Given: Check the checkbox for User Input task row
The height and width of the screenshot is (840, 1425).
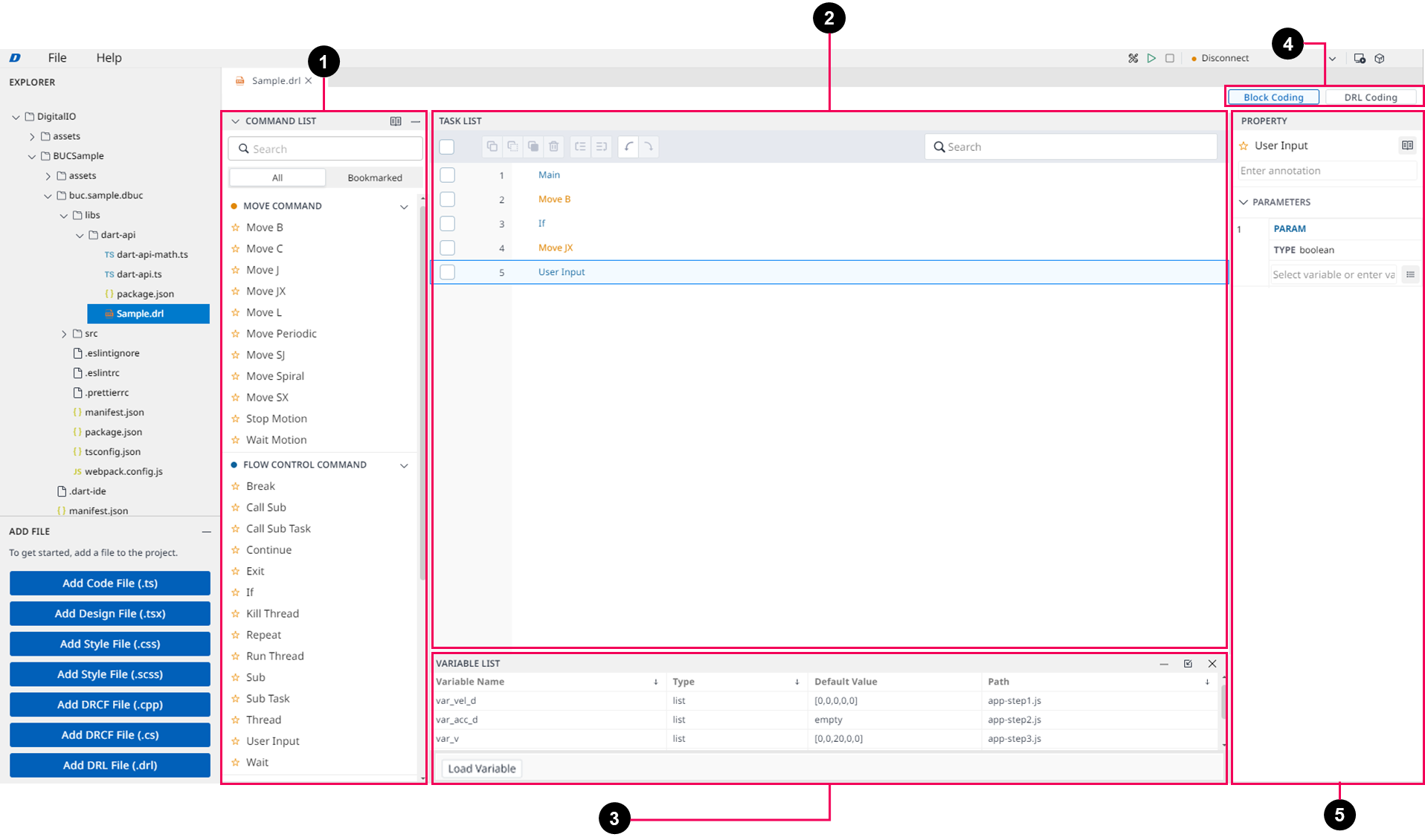Looking at the screenshot, I should 448,272.
